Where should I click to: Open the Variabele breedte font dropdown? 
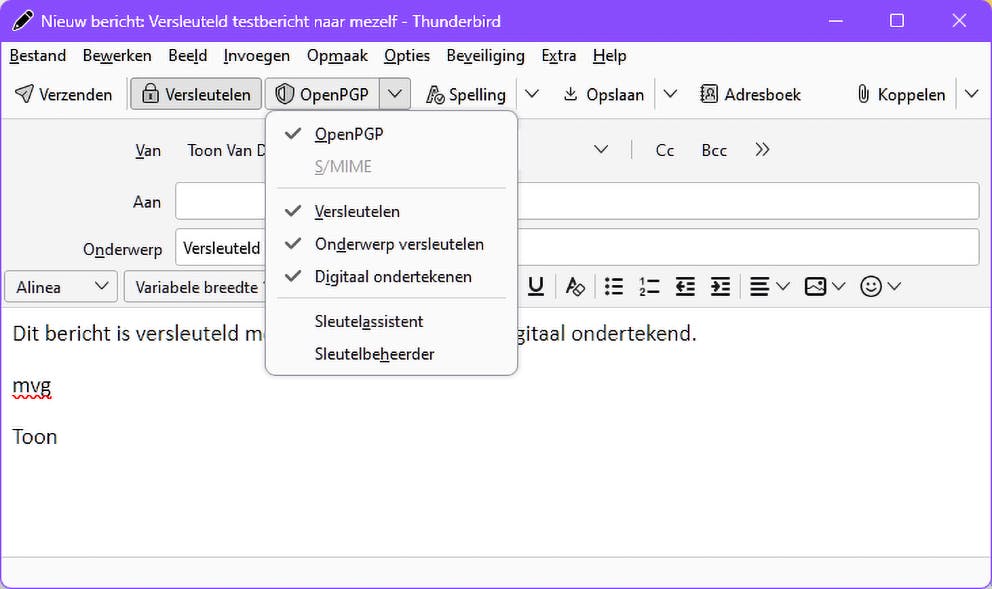pos(195,287)
